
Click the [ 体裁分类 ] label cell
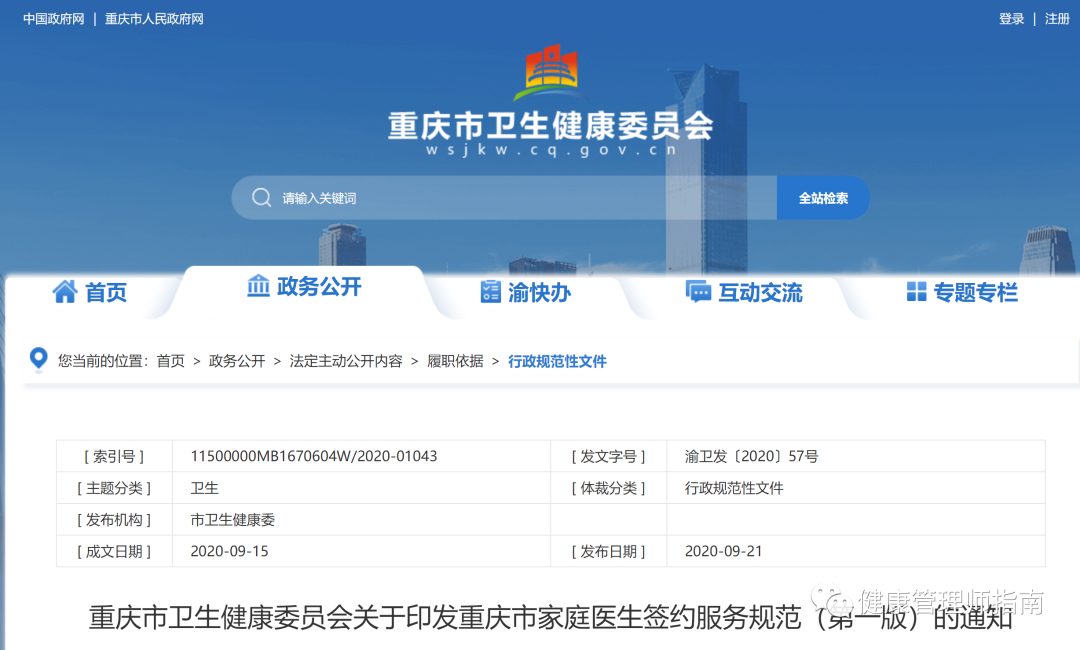[609, 488]
